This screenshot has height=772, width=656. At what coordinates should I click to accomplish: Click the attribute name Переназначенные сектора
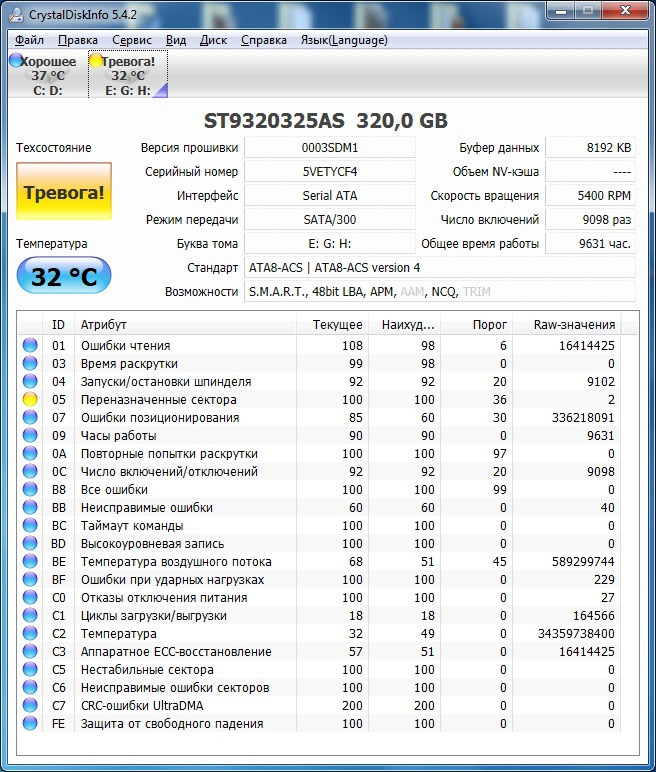point(159,399)
